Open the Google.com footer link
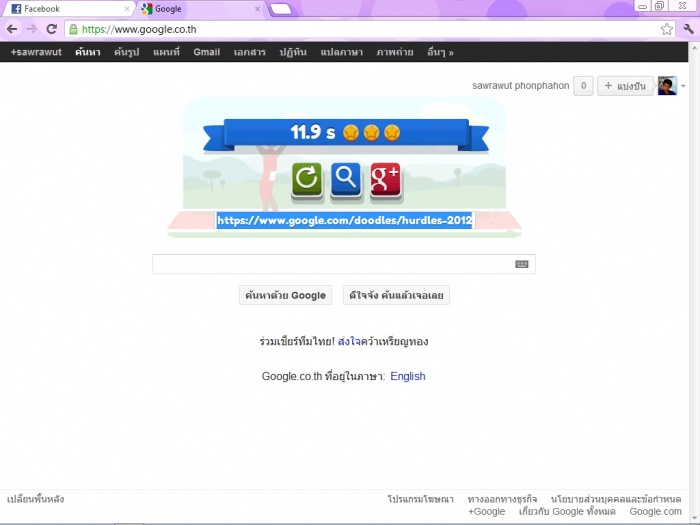Viewport: 700px width, 525px height. pos(655,512)
